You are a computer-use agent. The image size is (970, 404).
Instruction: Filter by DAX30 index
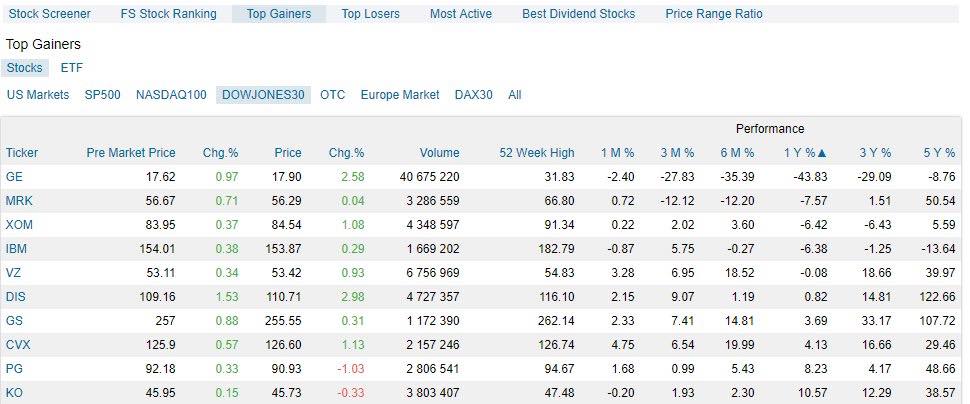pyautogui.click(x=474, y=95)
